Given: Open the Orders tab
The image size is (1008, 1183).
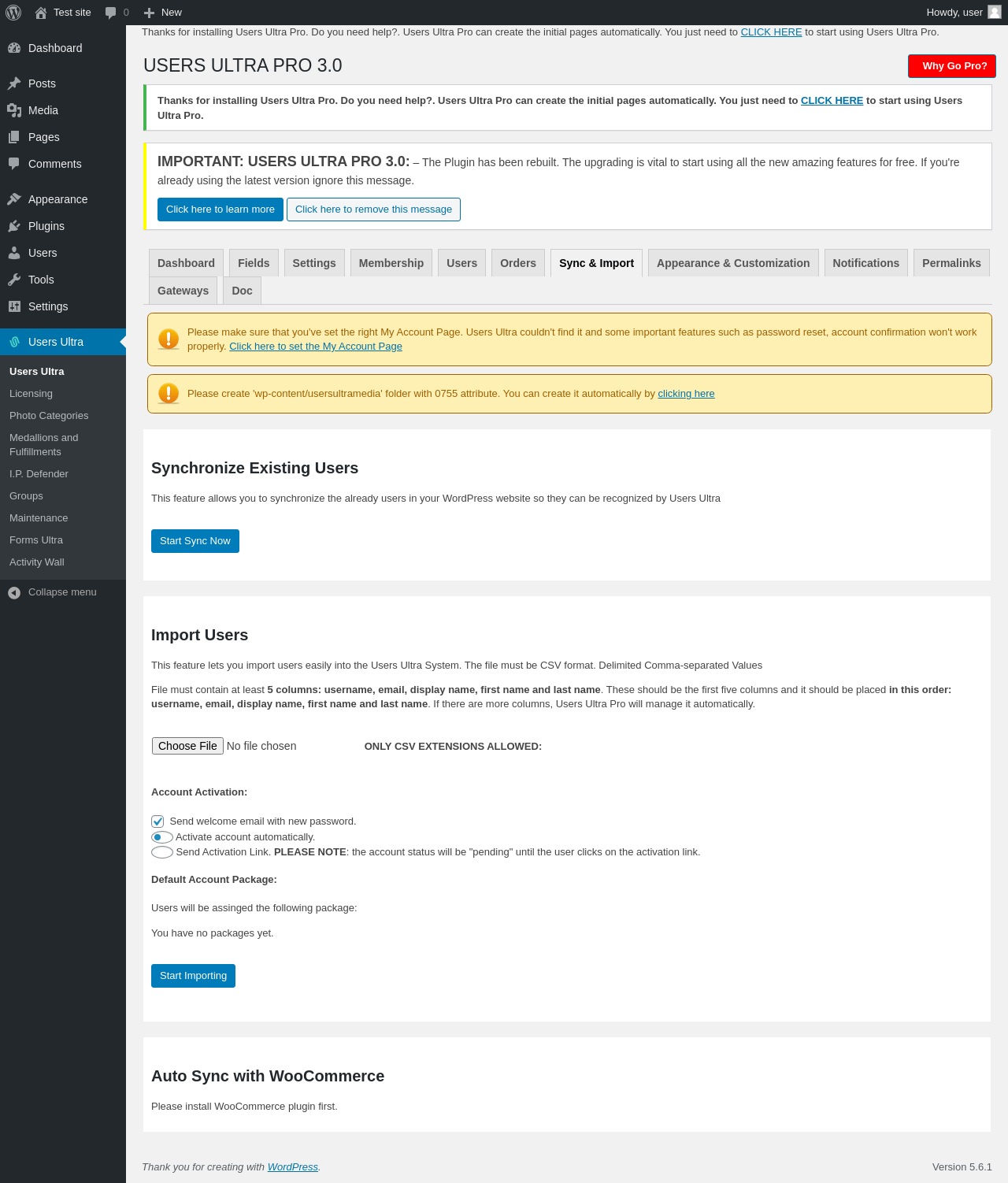Looking at the screenshot, I should coord(518,263).
